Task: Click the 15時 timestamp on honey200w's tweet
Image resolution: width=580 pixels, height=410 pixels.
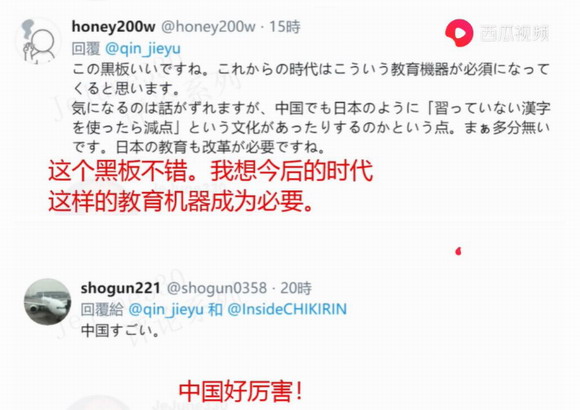Action: pyautogui.click(x=284, y=27)
